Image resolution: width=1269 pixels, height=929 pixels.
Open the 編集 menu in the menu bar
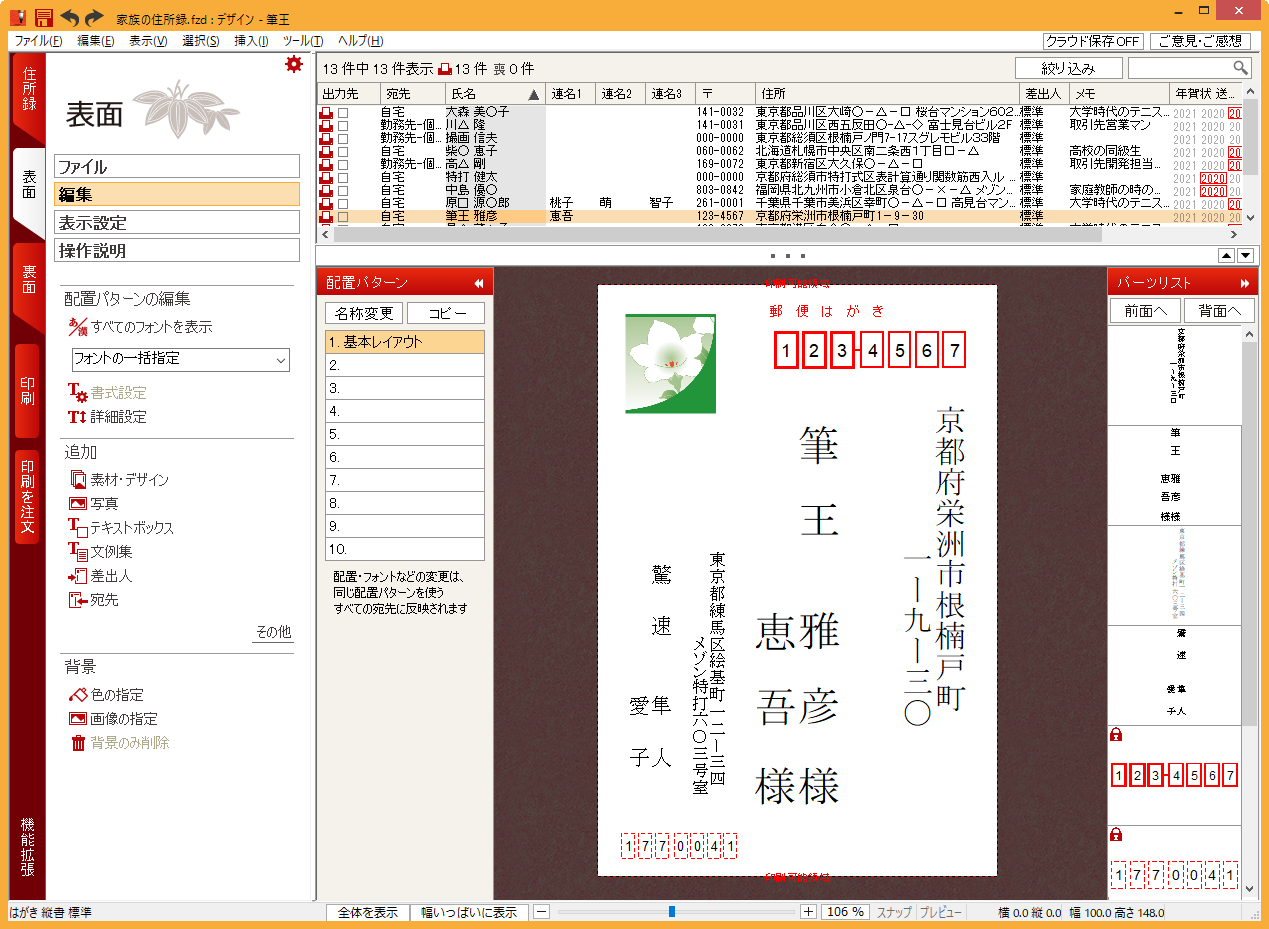tap(96, 41)
